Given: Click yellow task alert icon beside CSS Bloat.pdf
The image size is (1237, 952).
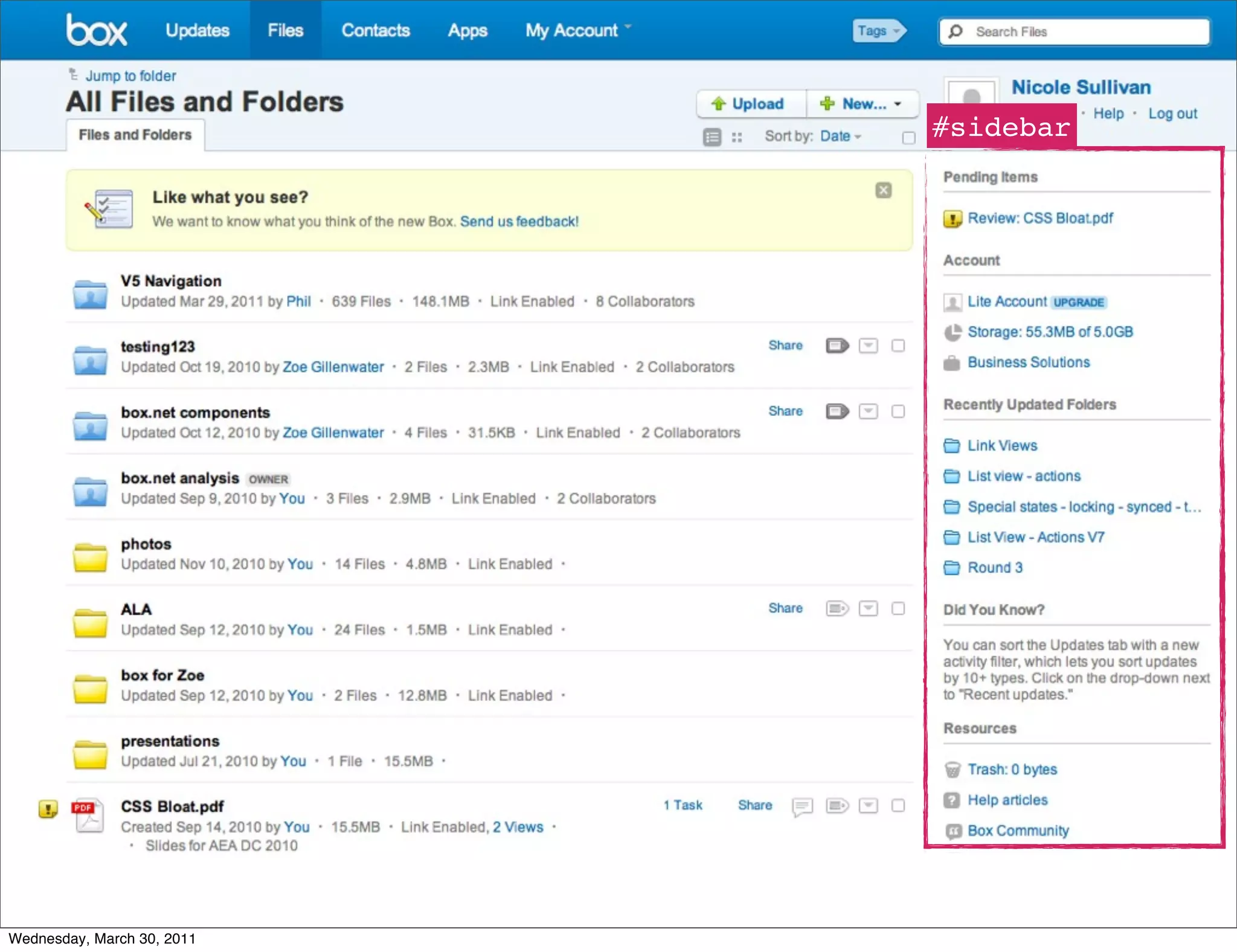Looking at the screenshot, I should pyautogui.click(x=48, y=809).
